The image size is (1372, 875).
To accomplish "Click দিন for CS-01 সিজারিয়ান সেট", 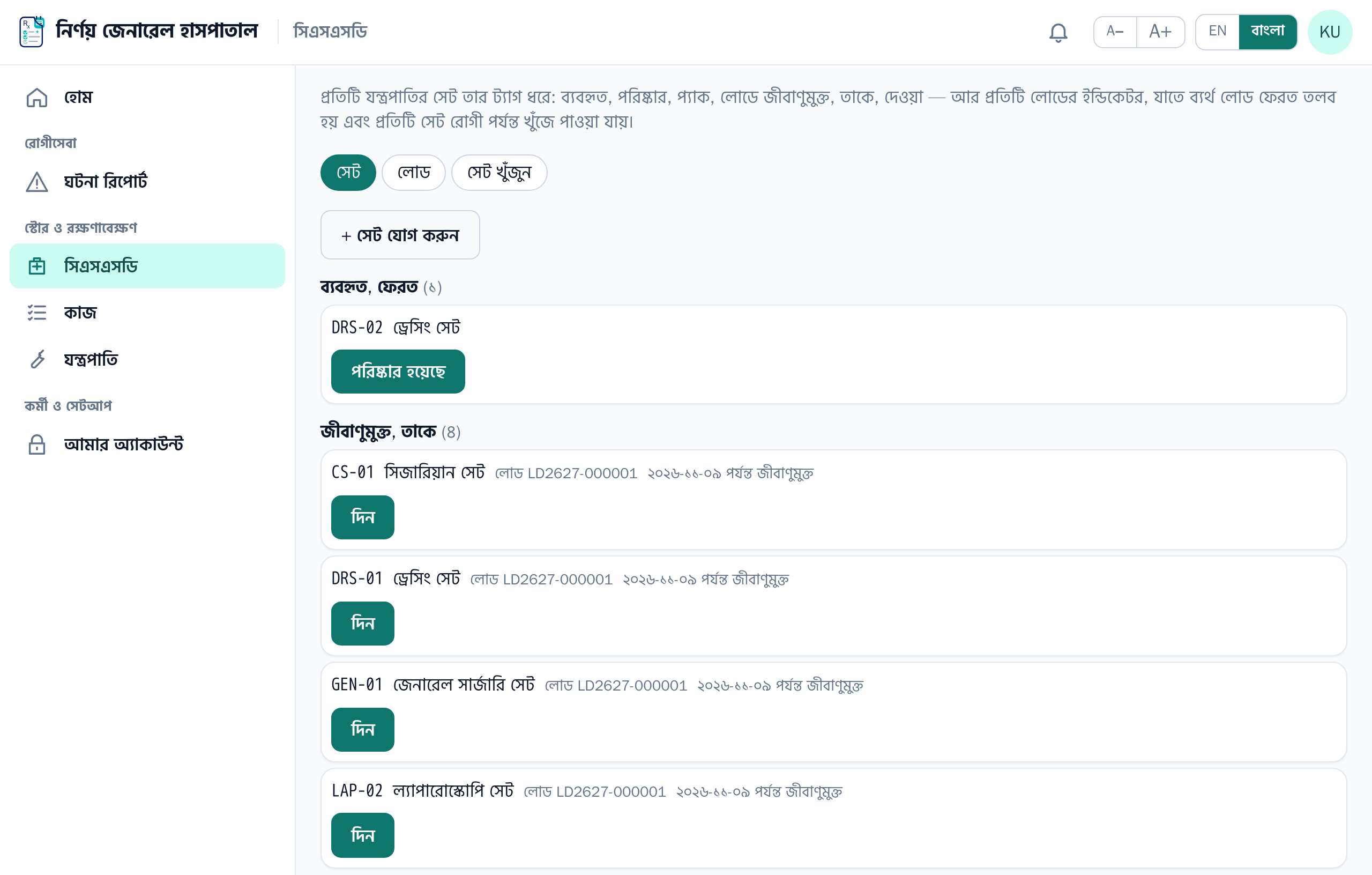I will pos(362,517).
